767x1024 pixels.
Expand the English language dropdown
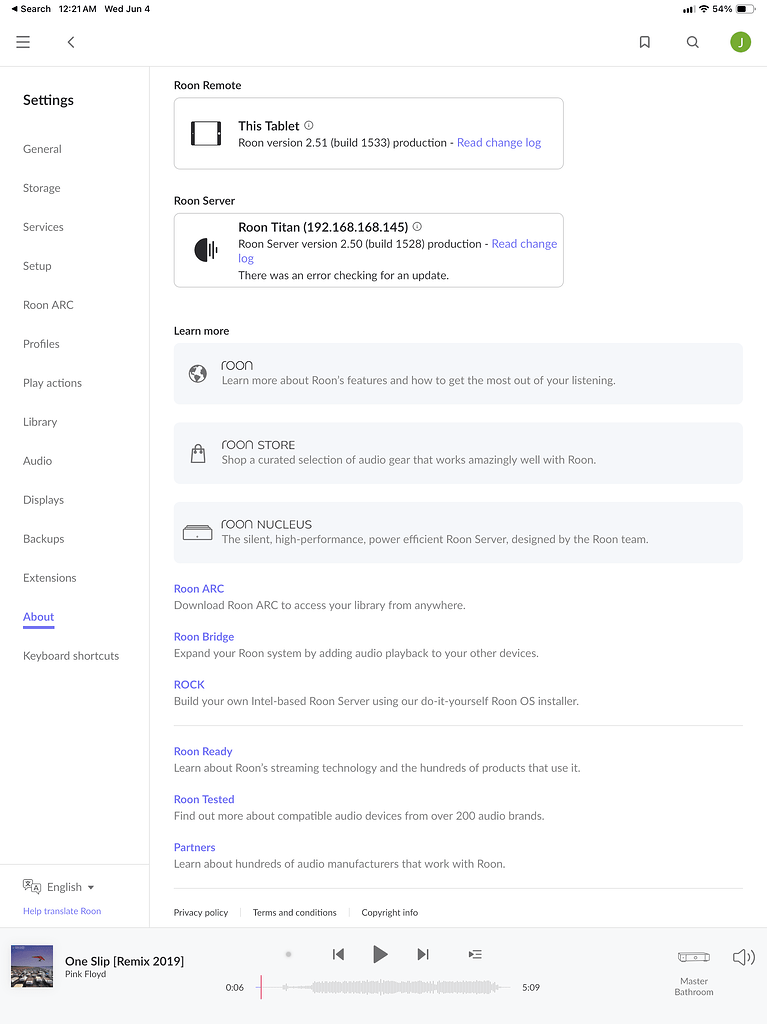[64, 886]
